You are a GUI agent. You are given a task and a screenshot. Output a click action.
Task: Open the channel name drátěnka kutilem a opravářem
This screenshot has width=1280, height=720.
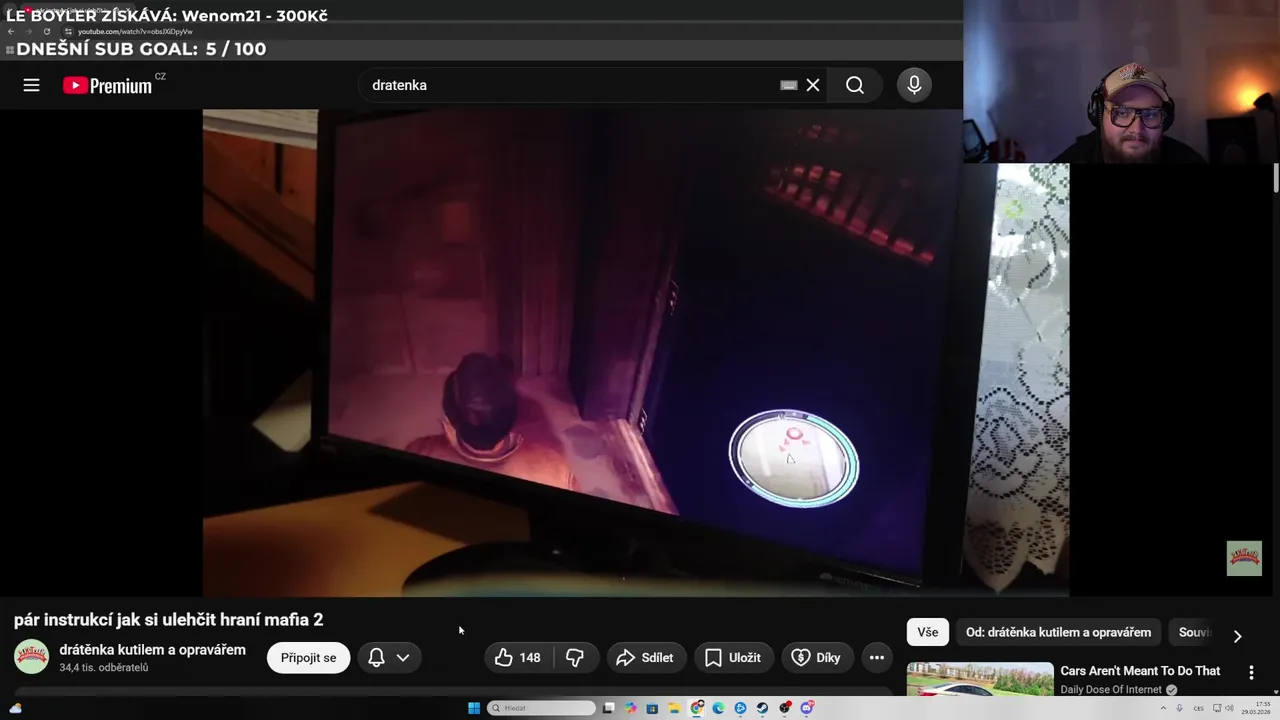point(152,650)
